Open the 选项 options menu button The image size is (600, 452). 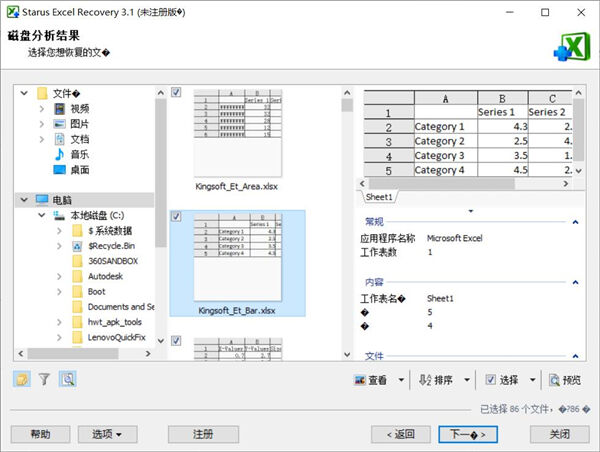pyautogui.click(x=108, y=434)
